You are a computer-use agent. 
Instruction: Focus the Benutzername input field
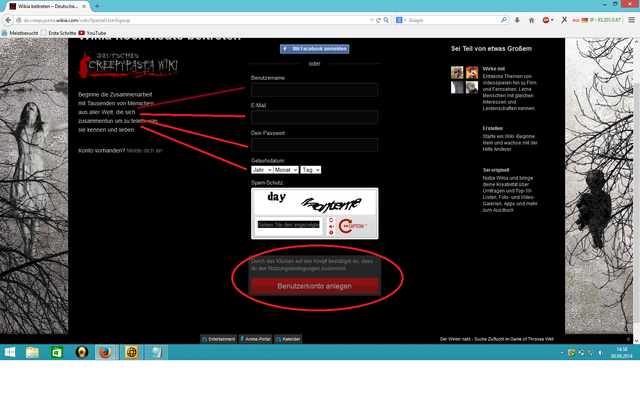click(x=314, y=90)
